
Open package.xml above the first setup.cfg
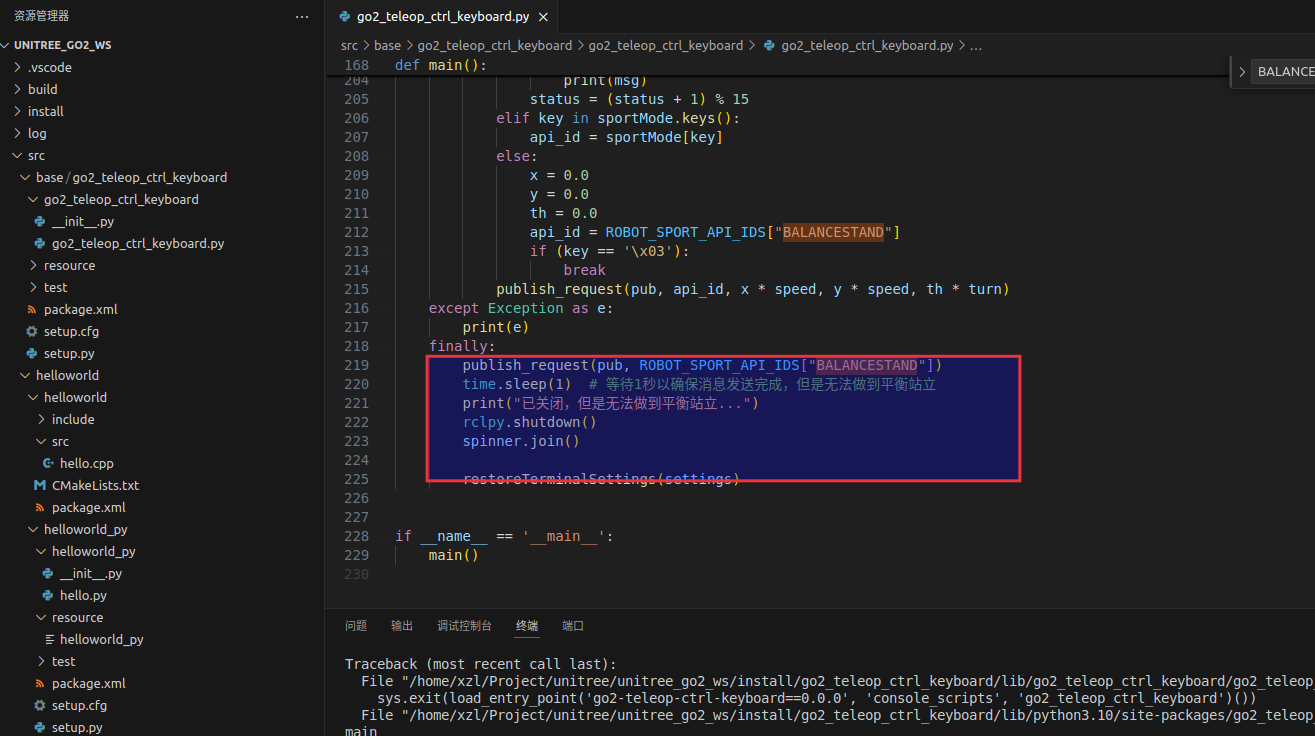81,309
